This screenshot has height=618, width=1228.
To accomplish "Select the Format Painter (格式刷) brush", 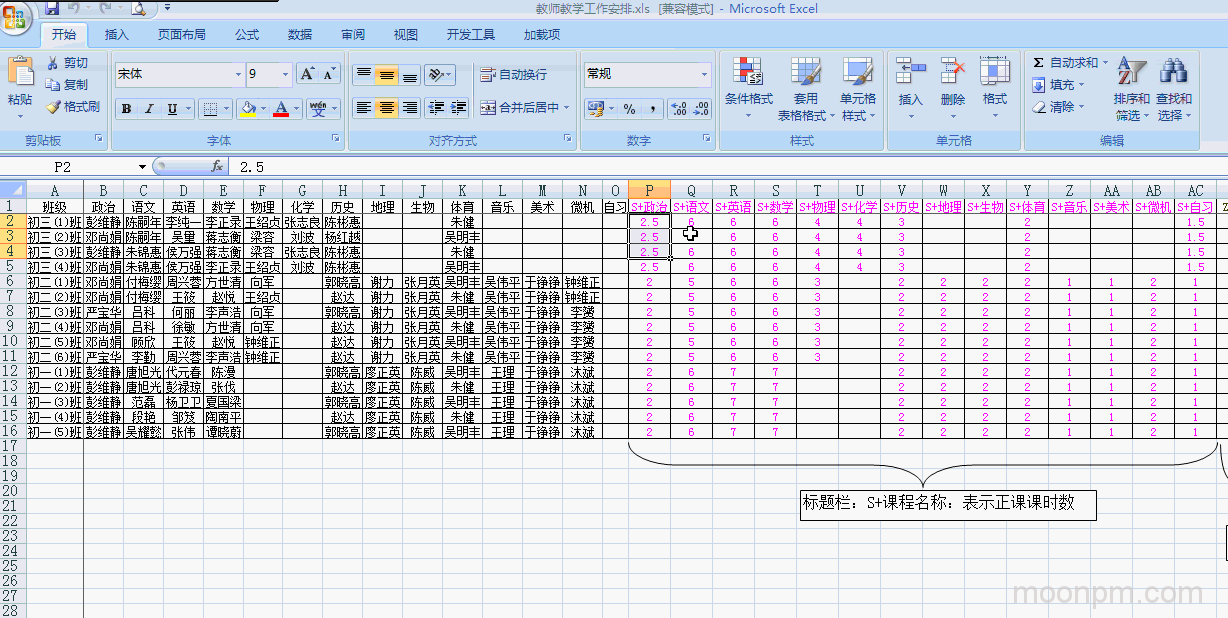I will 53,106.
